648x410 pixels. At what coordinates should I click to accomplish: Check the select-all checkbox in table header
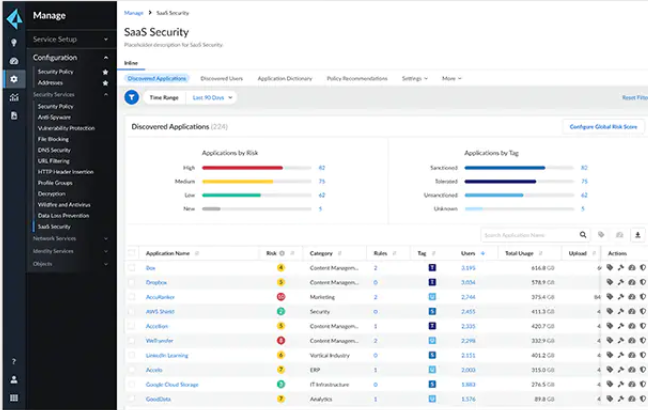point(132,253)
